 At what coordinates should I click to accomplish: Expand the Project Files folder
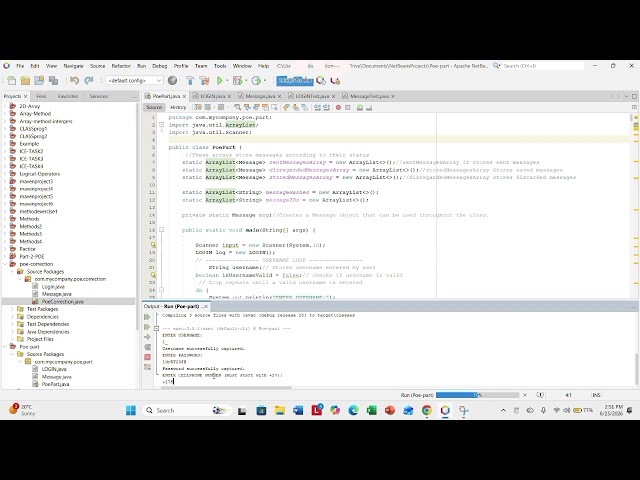13,339
